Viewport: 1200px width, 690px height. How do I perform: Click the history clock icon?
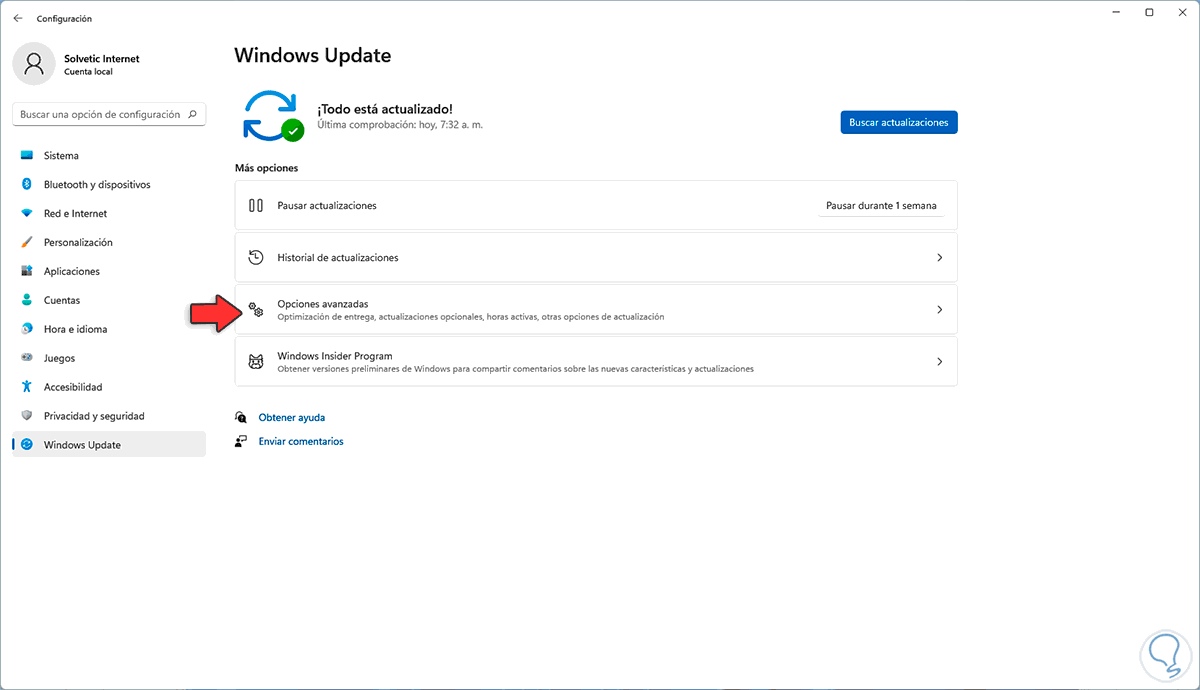pos(256,257)
